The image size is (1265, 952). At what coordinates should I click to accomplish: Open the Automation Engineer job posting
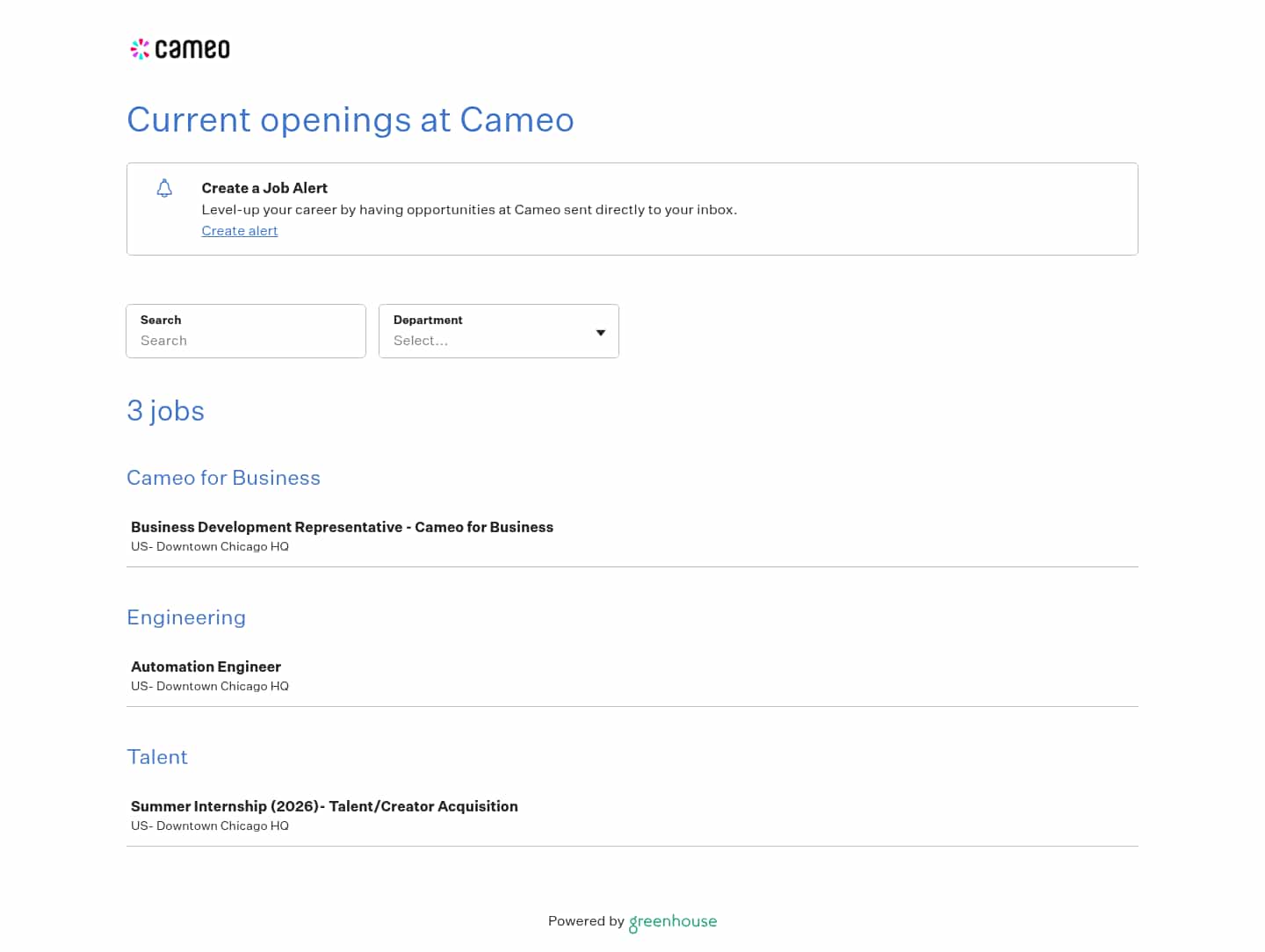pos(206,667)
